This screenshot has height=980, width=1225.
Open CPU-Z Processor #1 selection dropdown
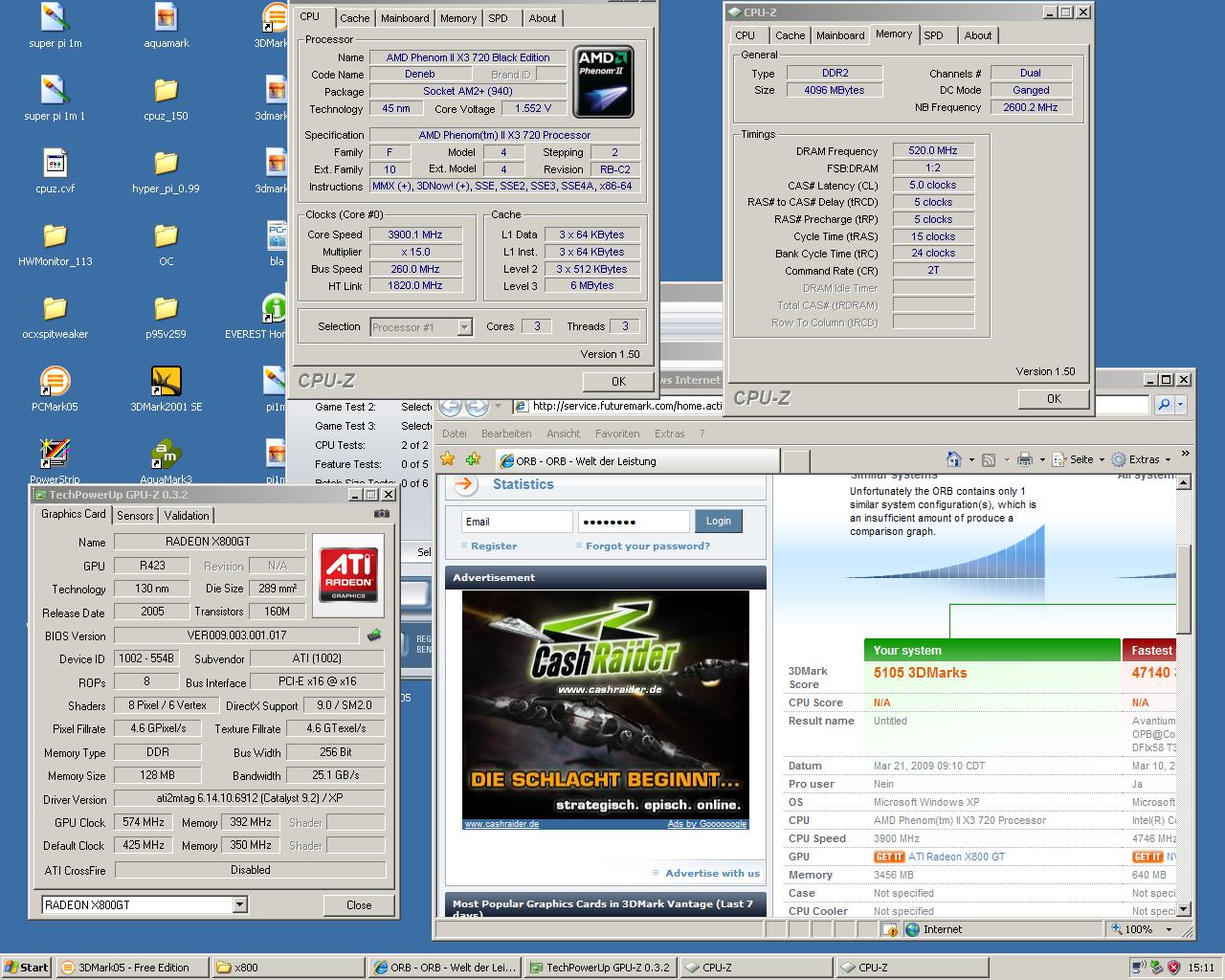click(x=464, y=327)
